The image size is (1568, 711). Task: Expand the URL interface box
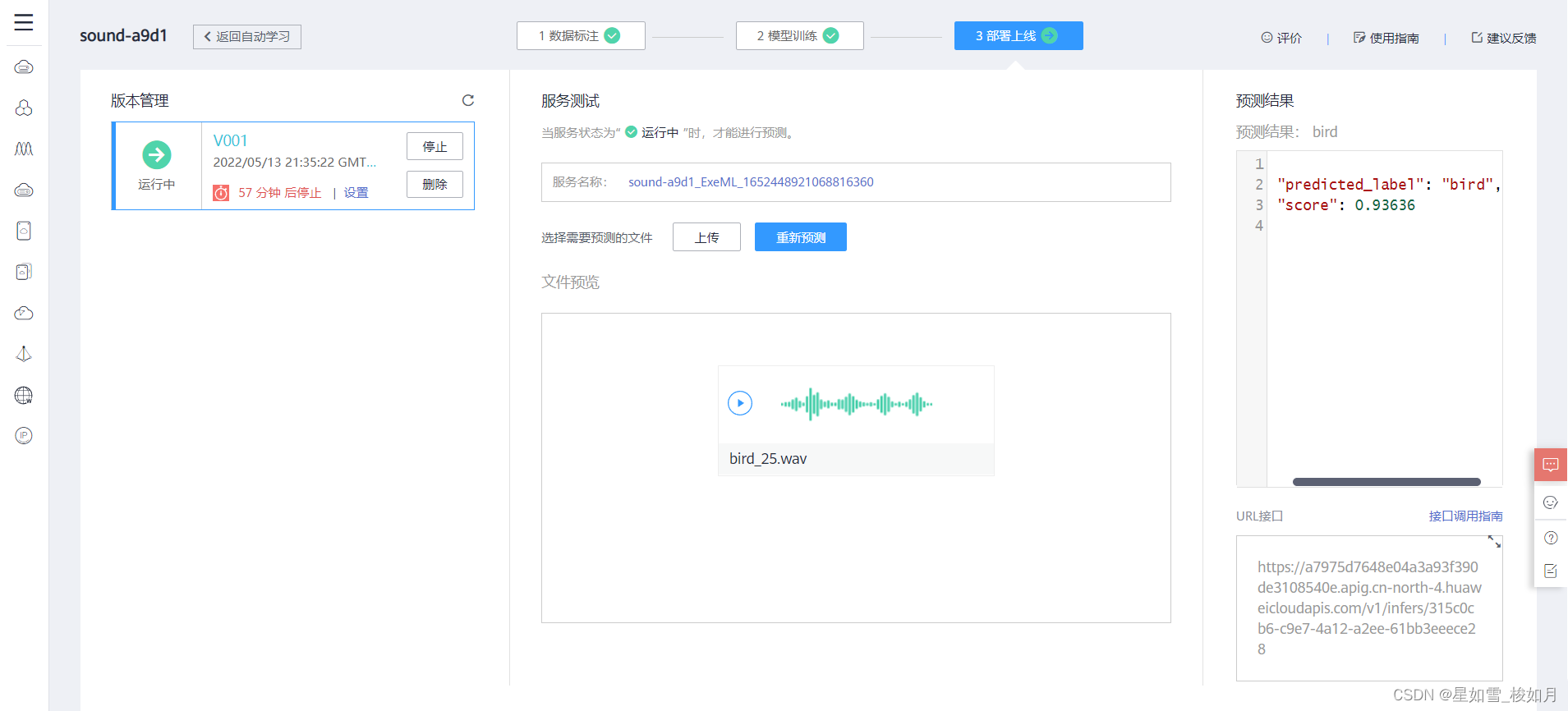pos(1494,542)
